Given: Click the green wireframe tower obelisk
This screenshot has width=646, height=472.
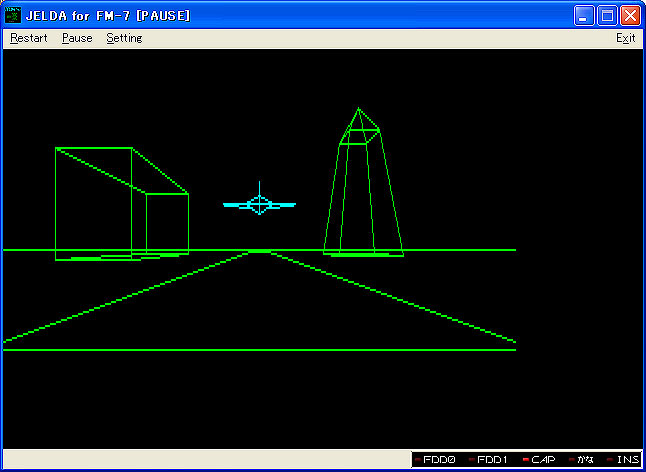Looking at the screenshot, I should click(x=362, y=190).
